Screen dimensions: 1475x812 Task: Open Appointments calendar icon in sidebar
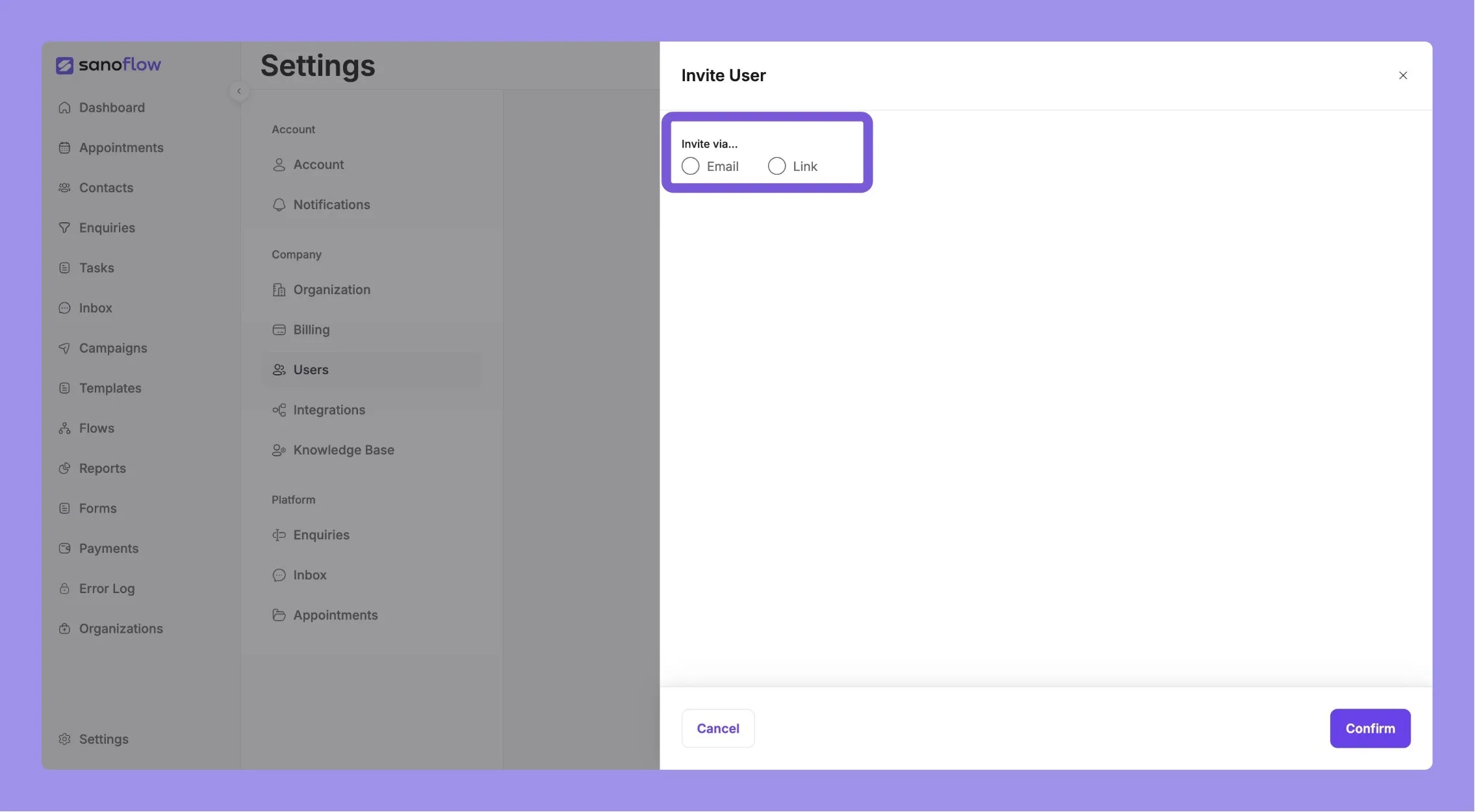[64, 148]
